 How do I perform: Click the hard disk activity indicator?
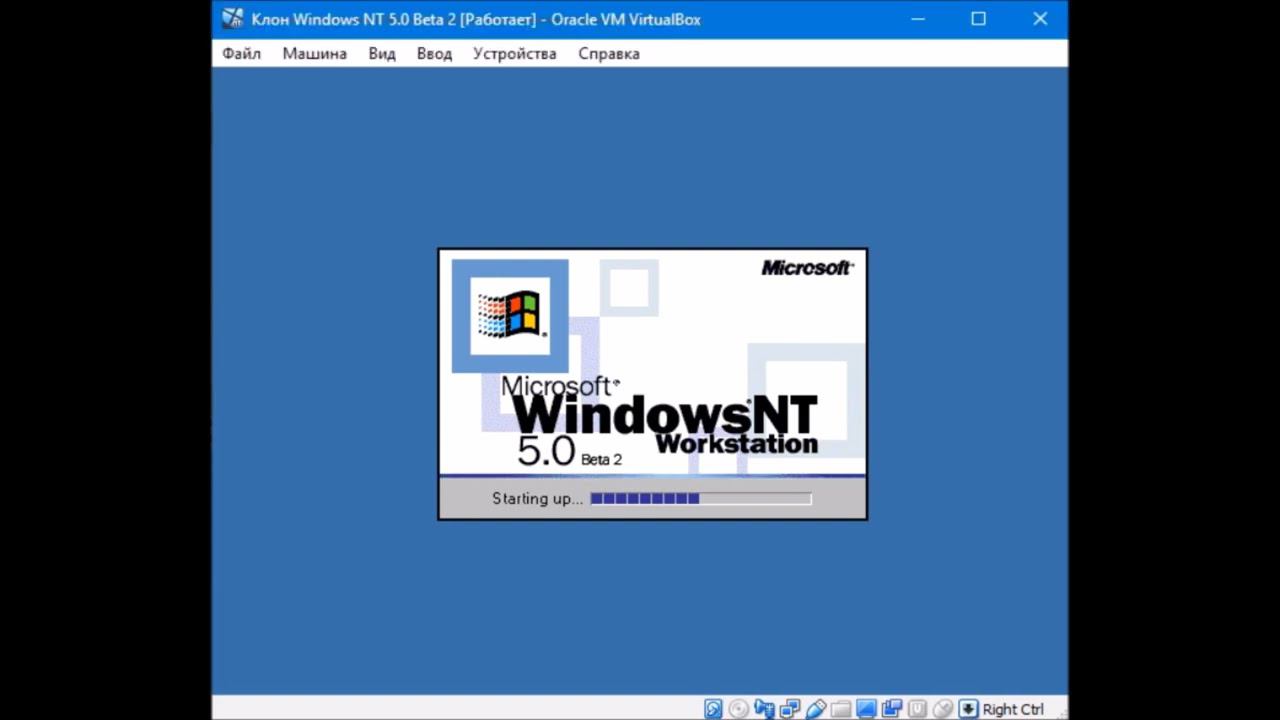(x=713, y=709)
